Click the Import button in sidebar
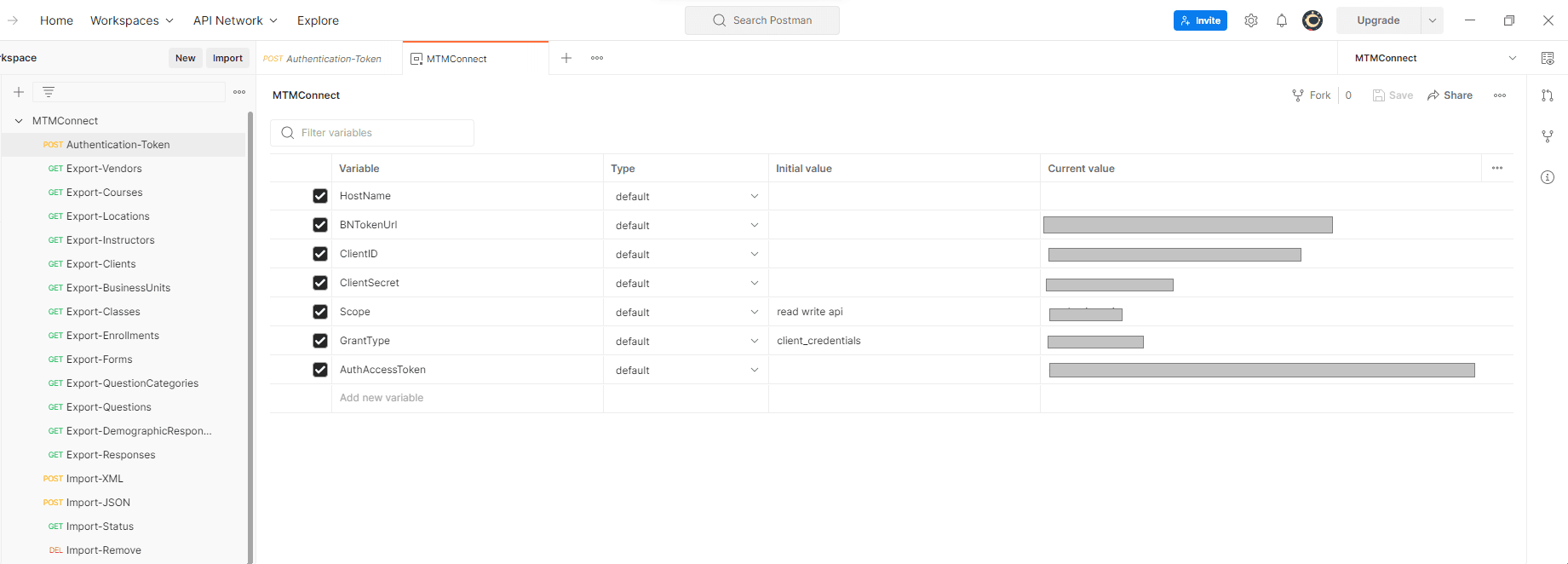1568x564 pixels. [x=227, y=58]
